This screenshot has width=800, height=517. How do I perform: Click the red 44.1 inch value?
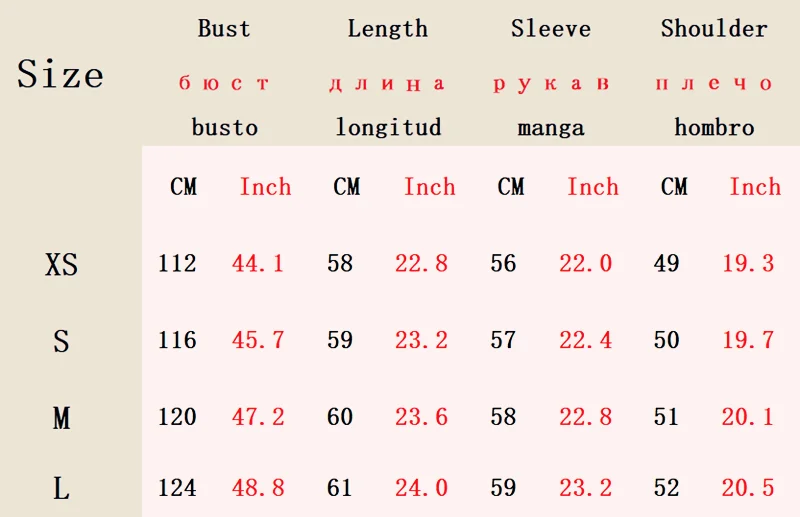(258, 264)
